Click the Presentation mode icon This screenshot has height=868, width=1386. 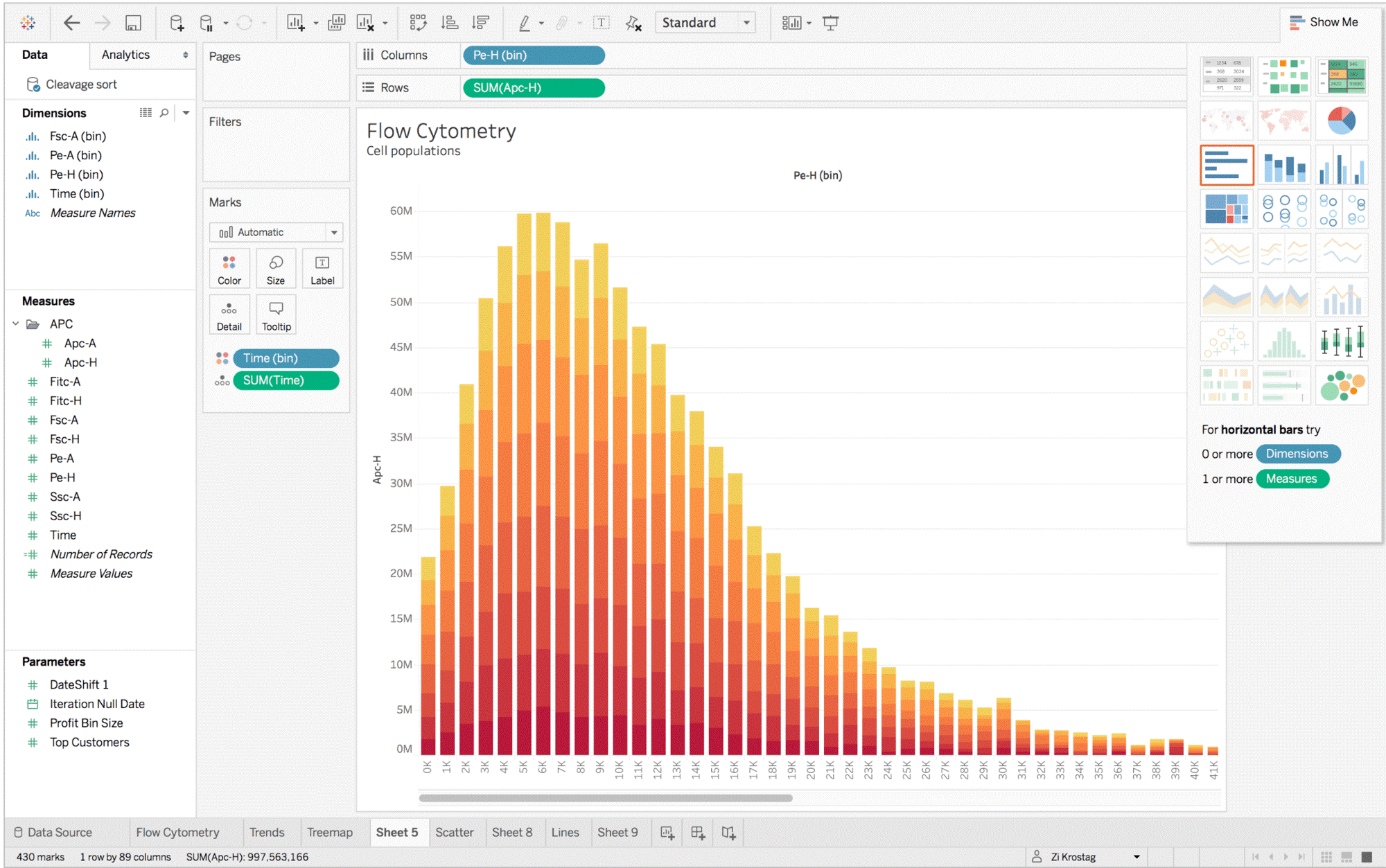[830, 23]
